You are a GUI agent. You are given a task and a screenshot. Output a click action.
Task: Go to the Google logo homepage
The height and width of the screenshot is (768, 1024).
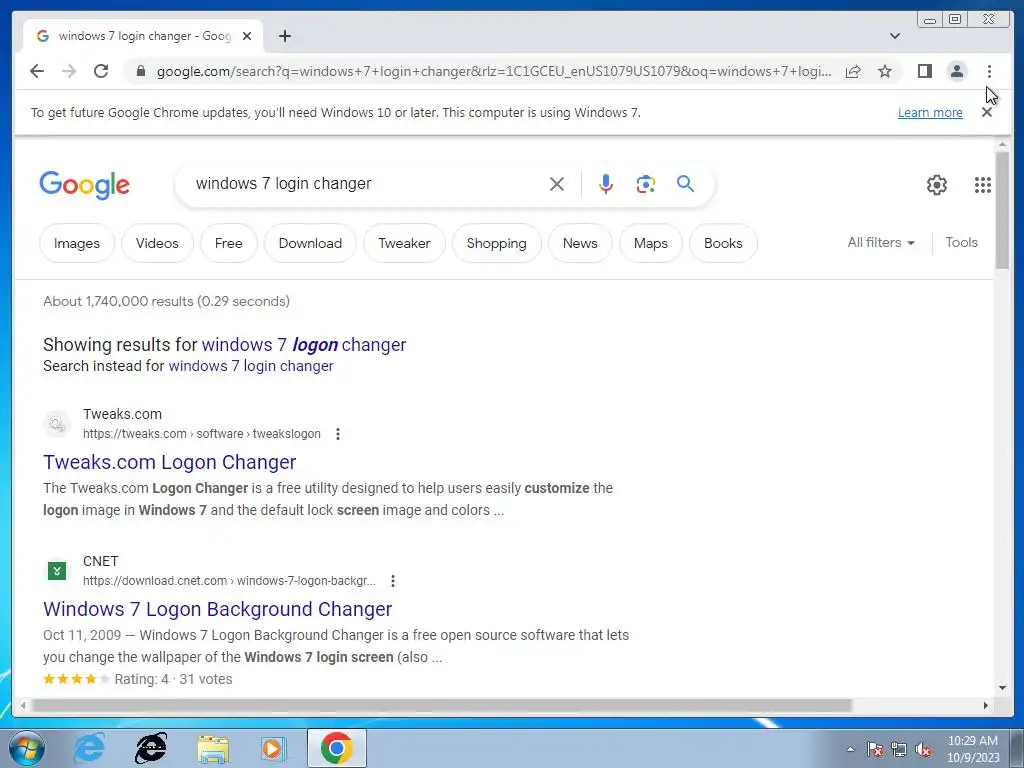(84, 185)
